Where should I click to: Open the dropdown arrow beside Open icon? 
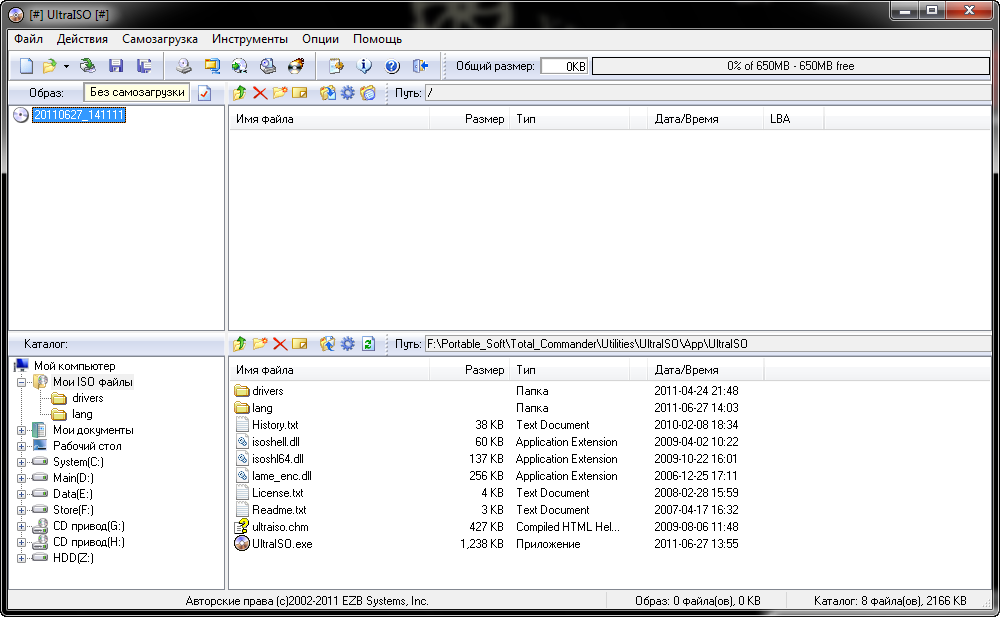66,66
